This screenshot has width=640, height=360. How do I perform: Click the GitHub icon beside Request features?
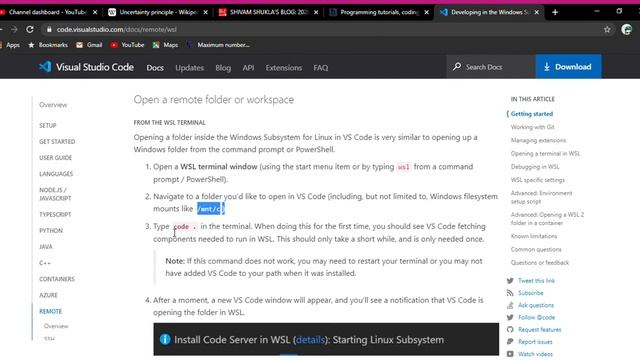pyautogui.click(x=510, y=330)
